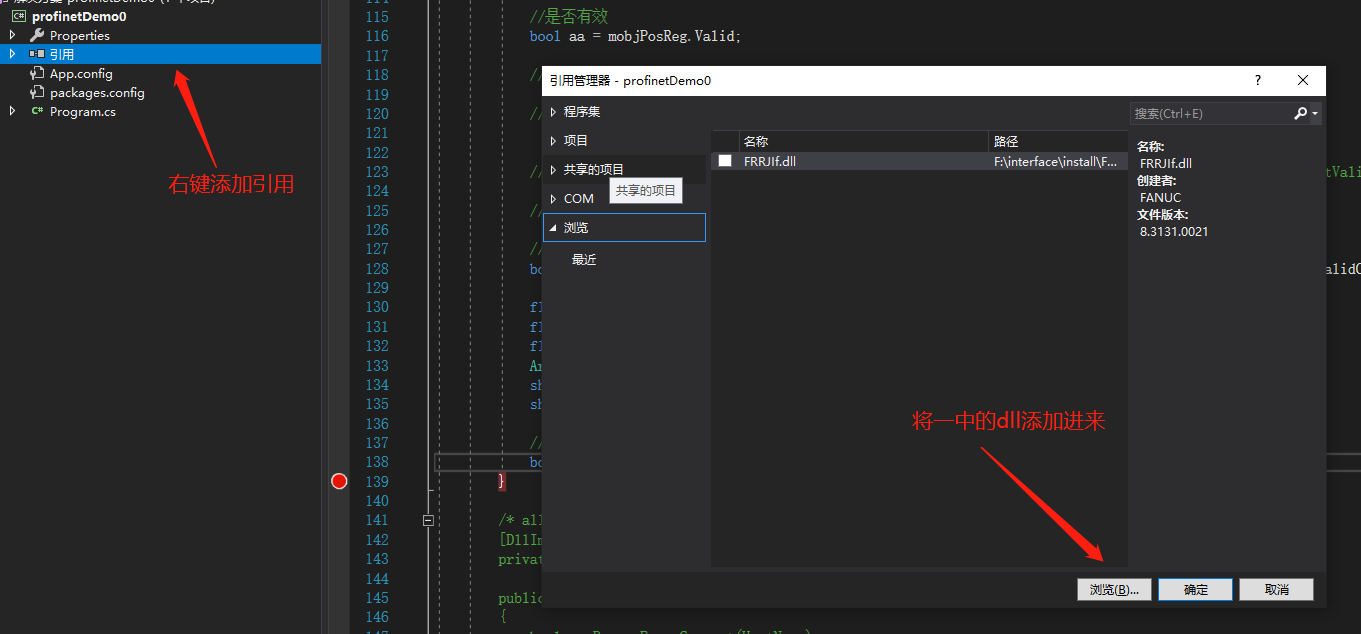Screen dimensions: 1361x634
Task: Sort by the 名称 column header
Action: tap(864, 142)
